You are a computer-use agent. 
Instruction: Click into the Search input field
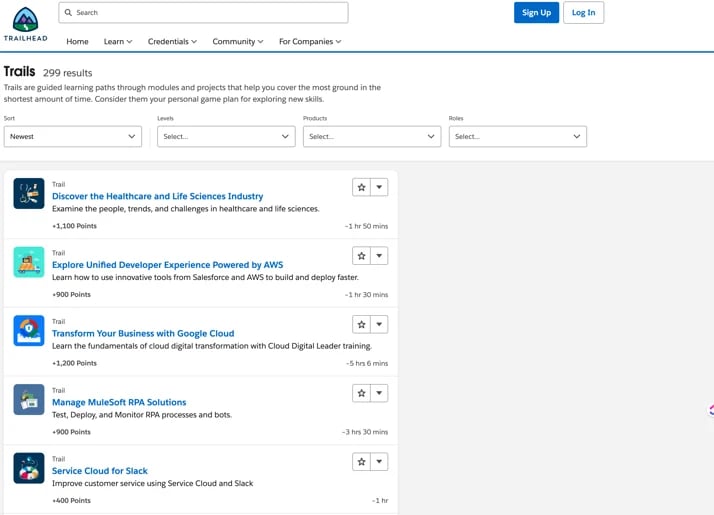(210, 13)
